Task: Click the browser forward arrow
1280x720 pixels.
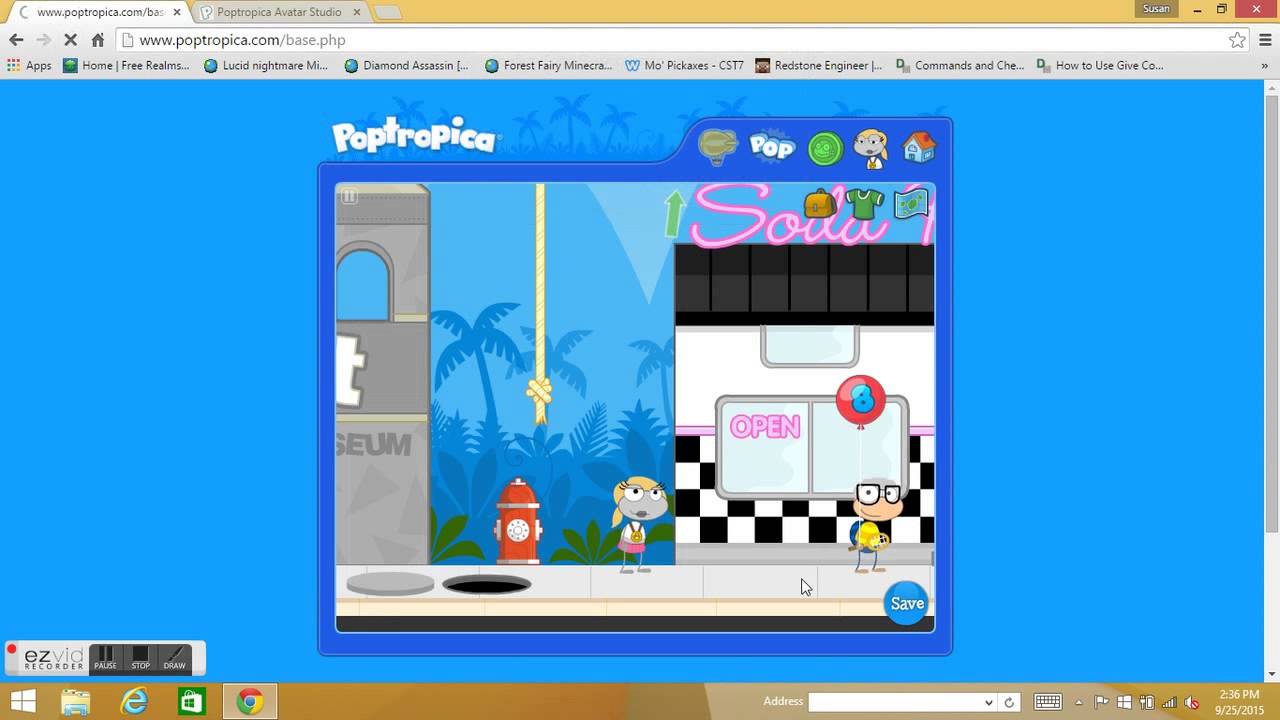Action: coord(43,40)
